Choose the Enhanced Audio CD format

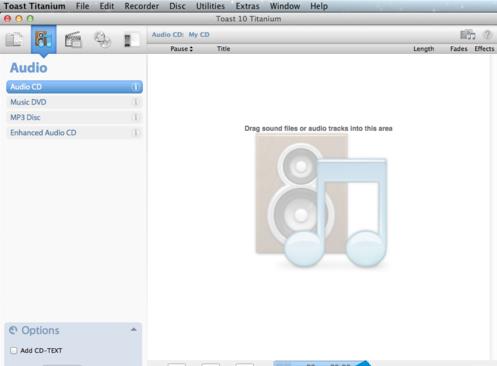click(75, 133)
